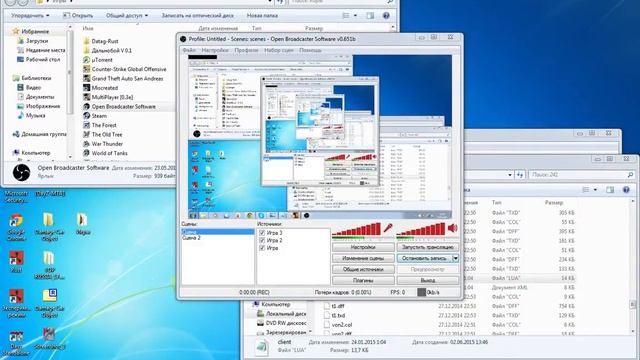
Task: Open the Файл menu in OBS
Action: point(189,50)
